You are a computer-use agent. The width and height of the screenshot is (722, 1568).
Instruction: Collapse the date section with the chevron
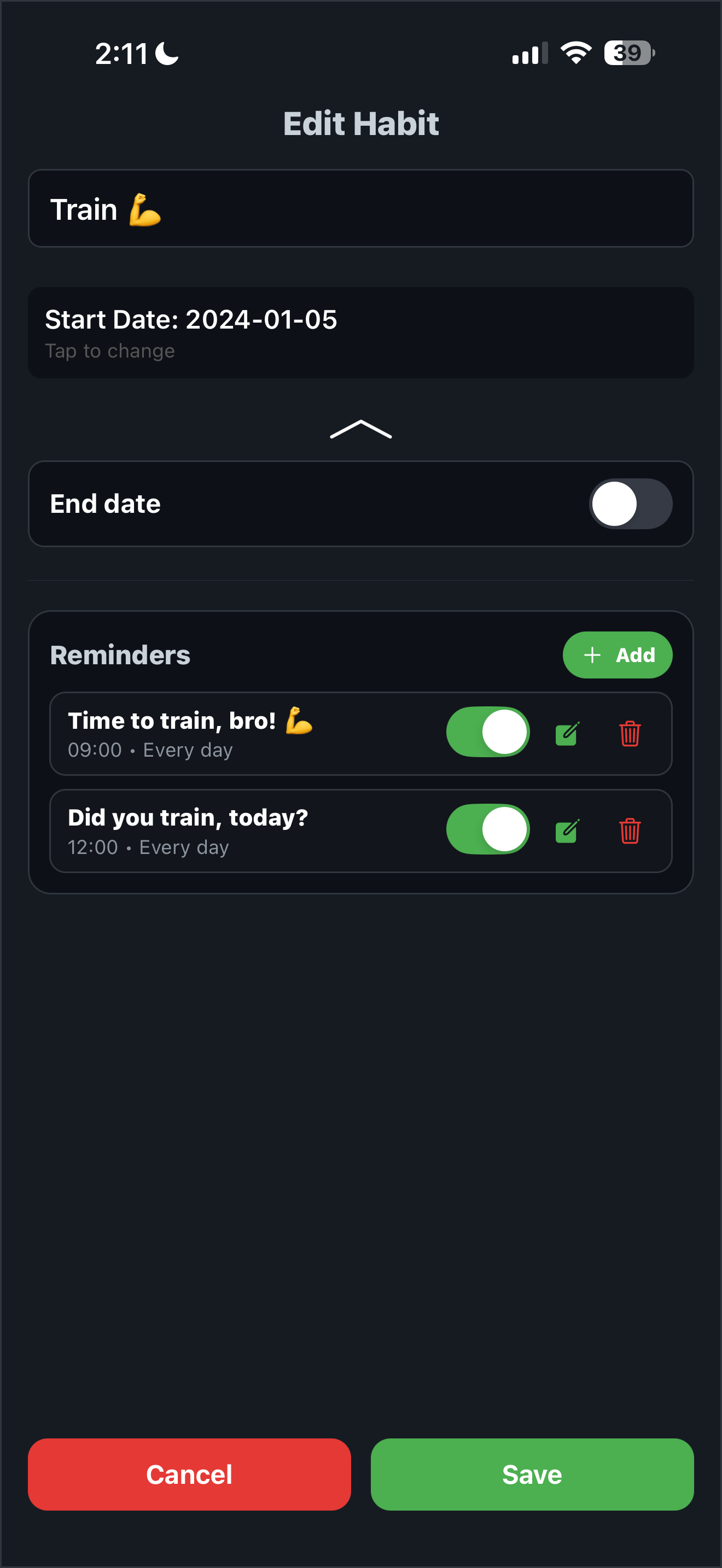pos(360,430)
